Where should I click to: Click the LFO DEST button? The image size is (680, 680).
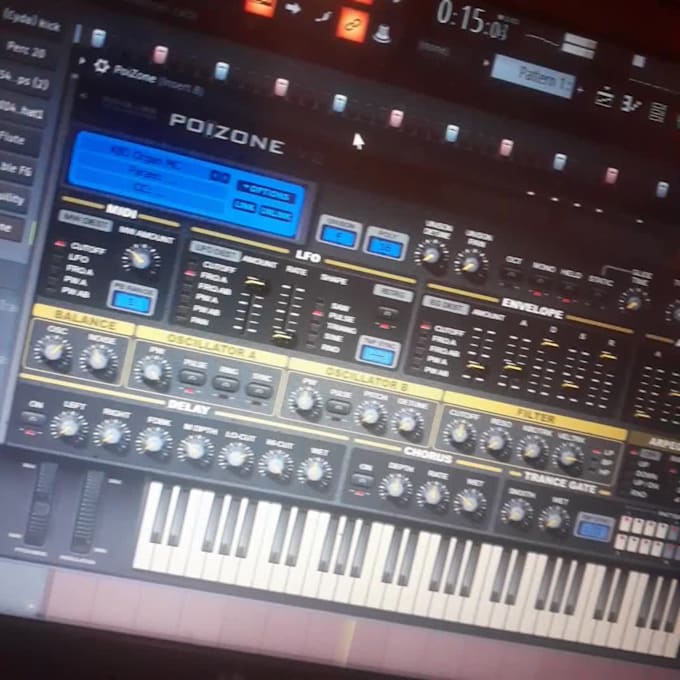point(215,251)
